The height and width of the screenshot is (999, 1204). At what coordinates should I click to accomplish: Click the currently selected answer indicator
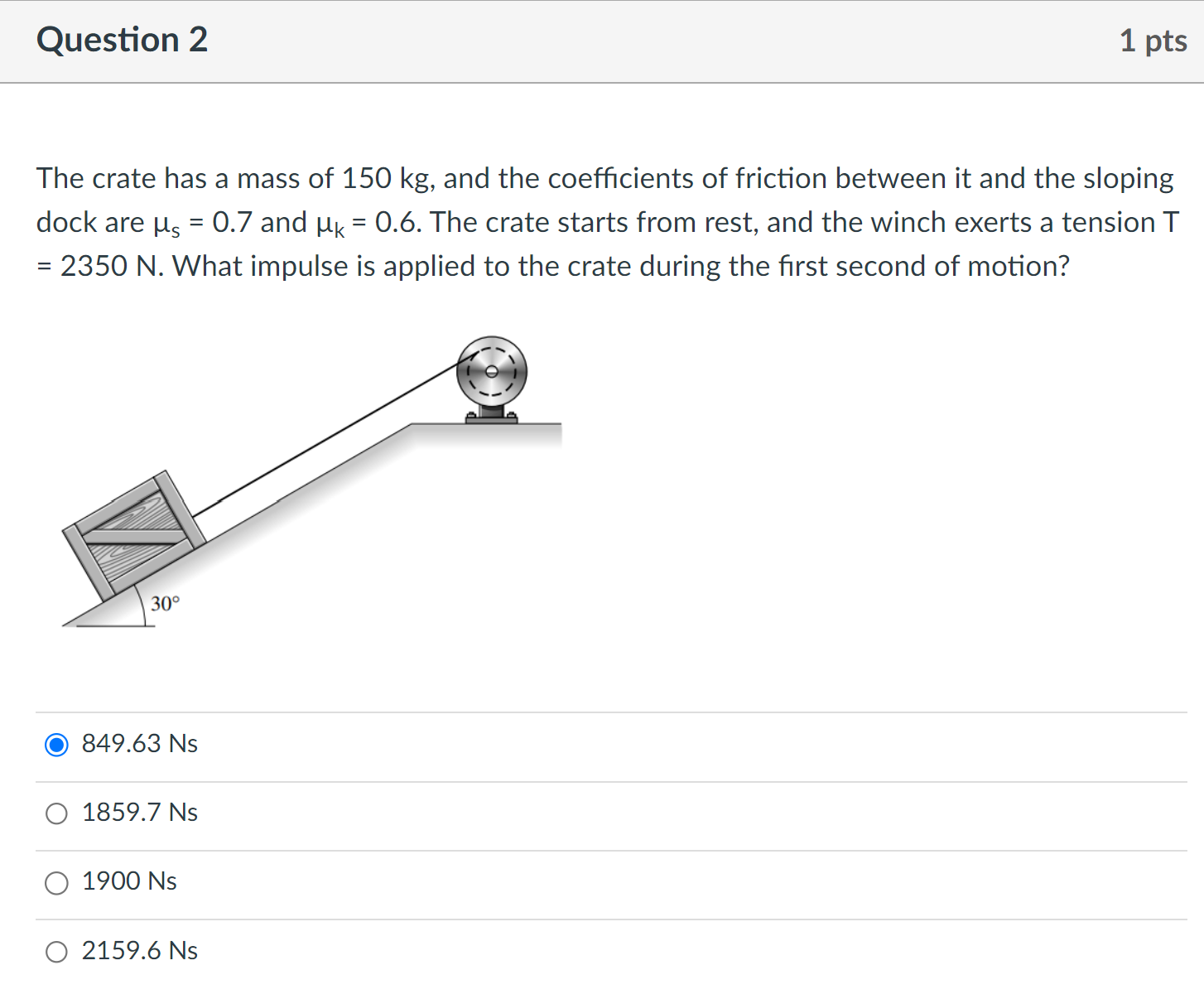click(x=55, y=746)
